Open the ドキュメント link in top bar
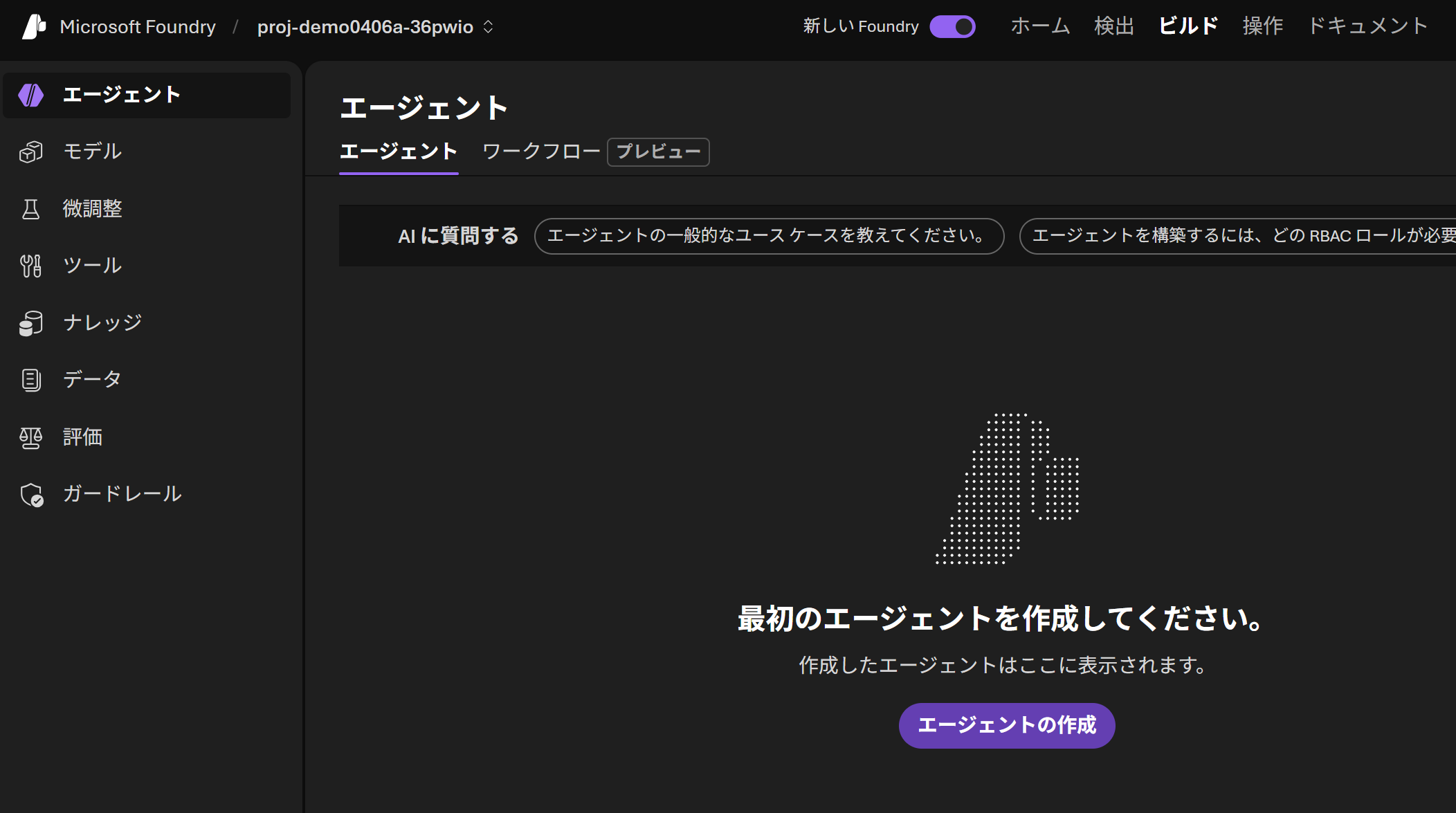Image resolution: width=1456 pixels, height=813 pixels. tap(1367, 26)
